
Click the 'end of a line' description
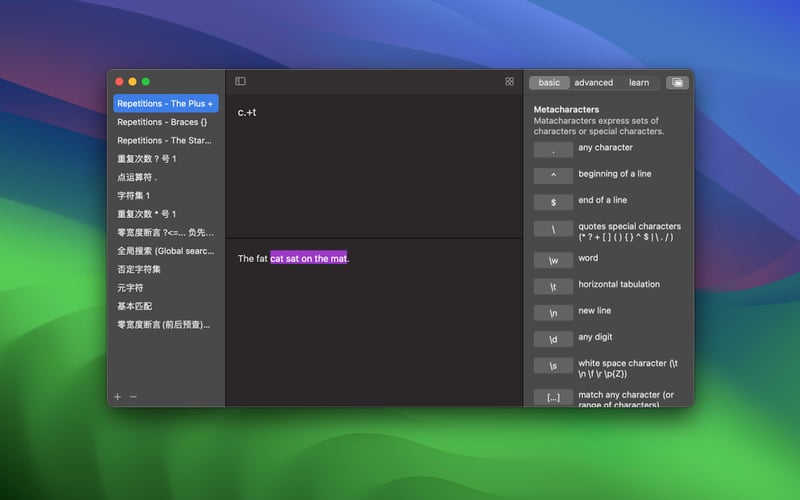(603, 200)
